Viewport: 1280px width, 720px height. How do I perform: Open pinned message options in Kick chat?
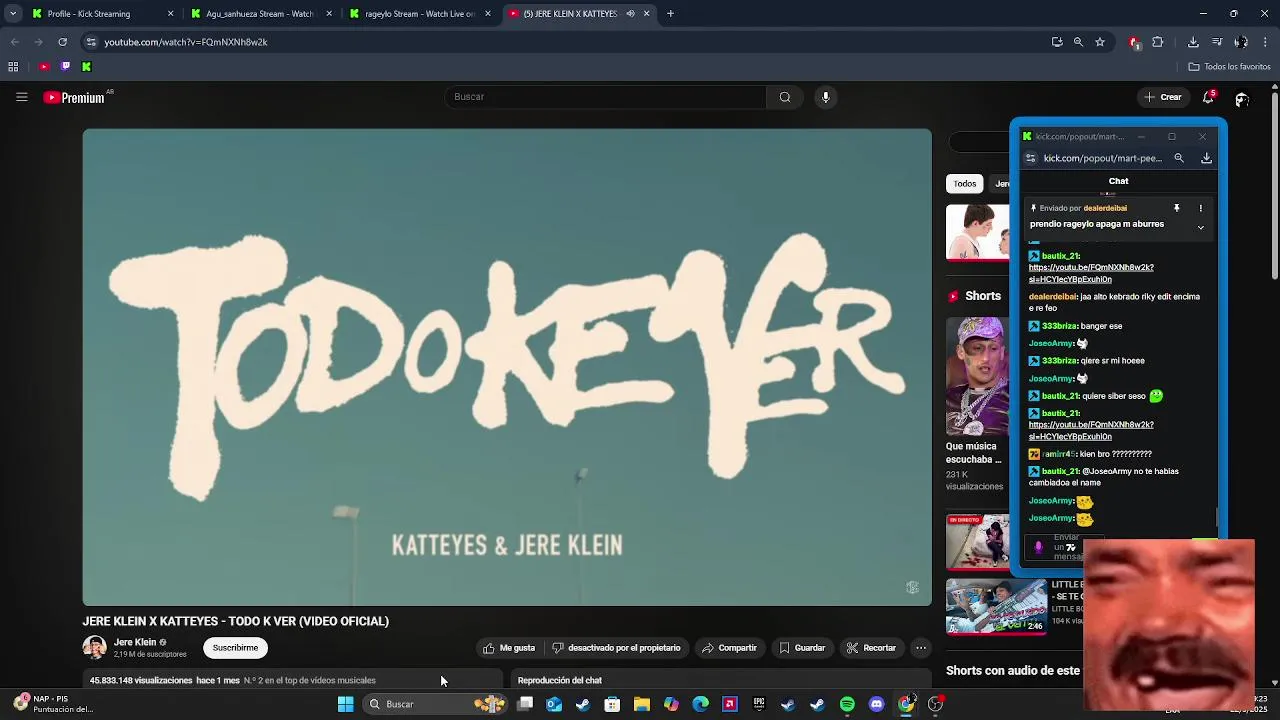click(1201, 208)
